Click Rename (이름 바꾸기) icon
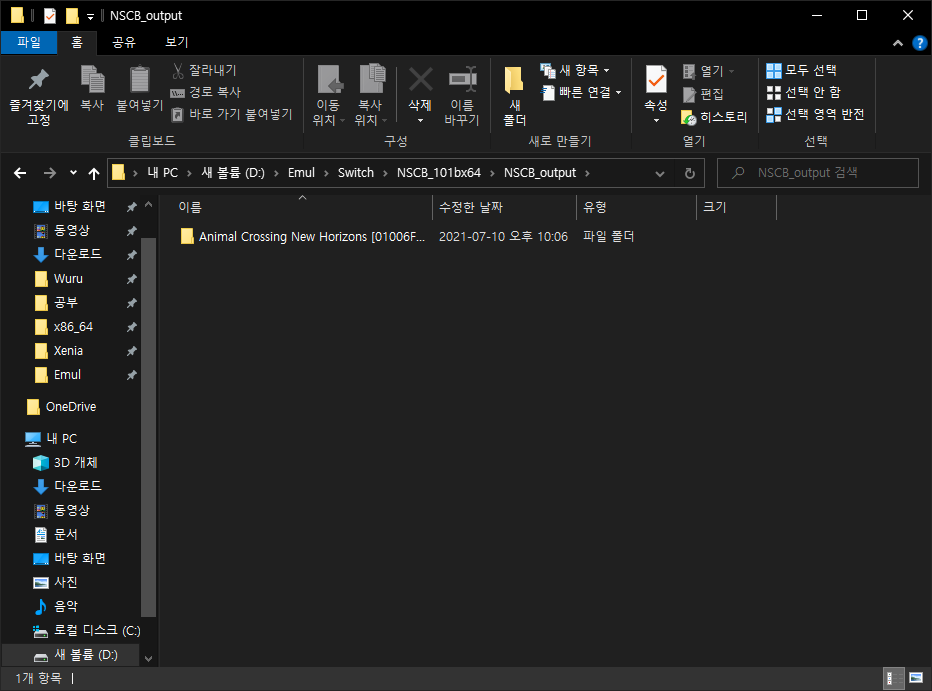This screenshot has width=932, height=691. 462,79
